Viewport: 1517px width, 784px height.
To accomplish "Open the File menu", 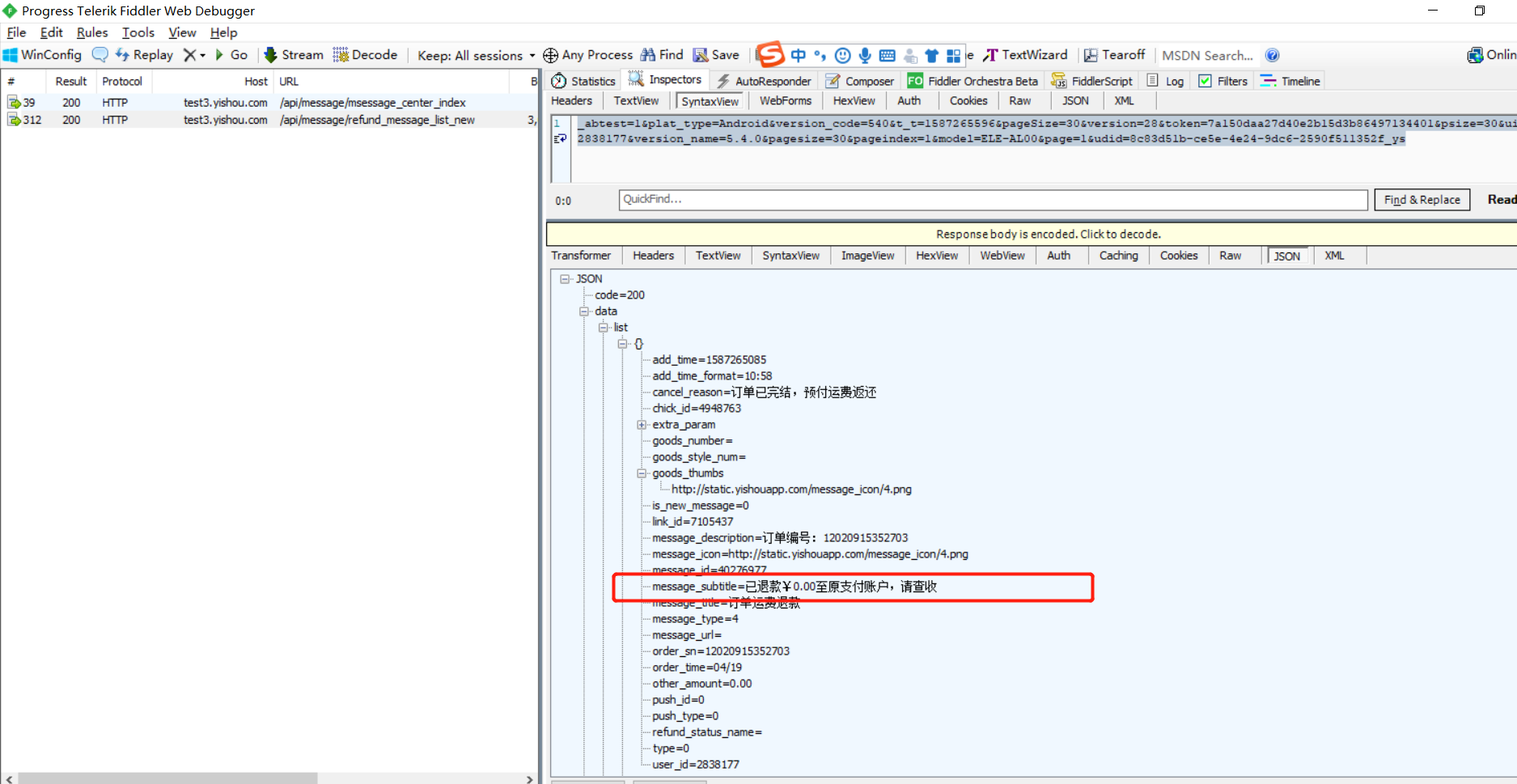I will pyautogui.click(x=16, y=32).
